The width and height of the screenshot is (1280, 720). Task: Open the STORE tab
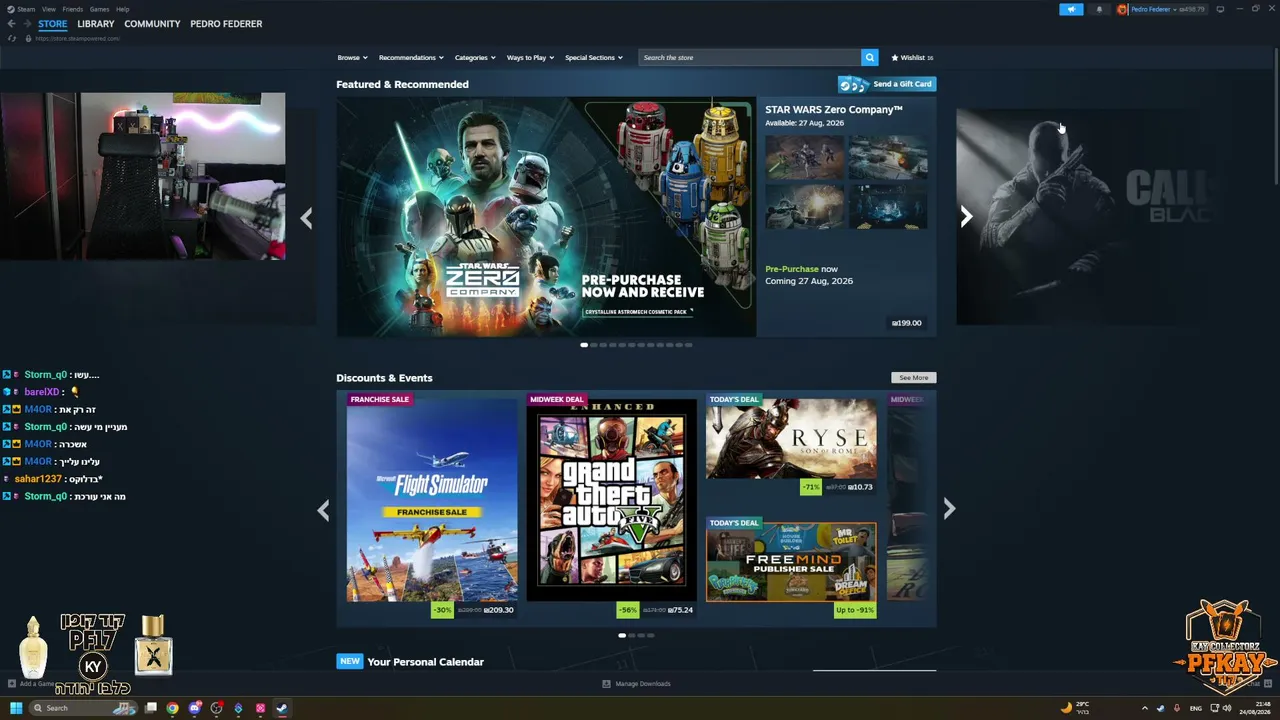point(53,24)
